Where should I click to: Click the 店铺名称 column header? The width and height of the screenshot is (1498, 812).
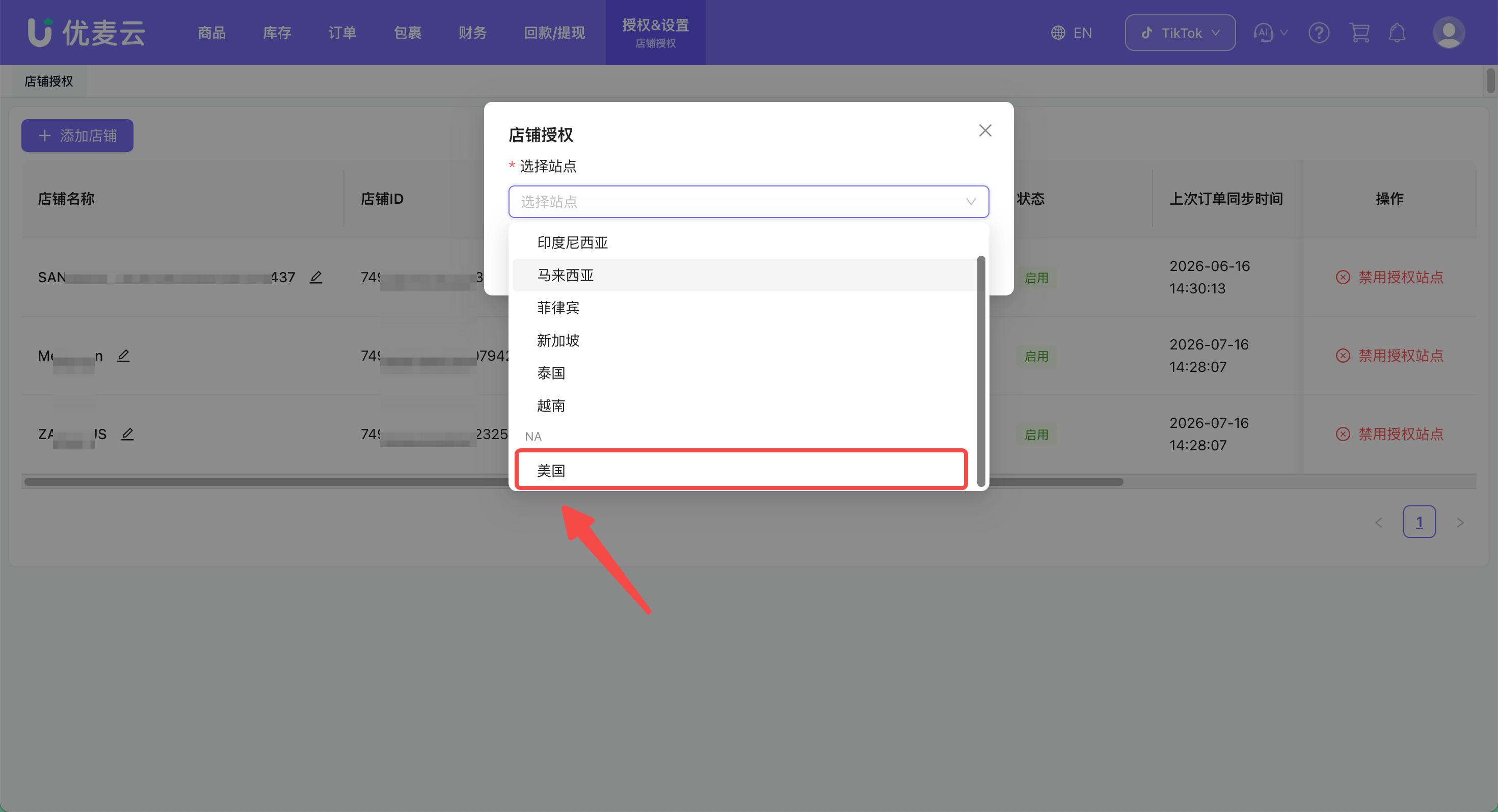66,199
